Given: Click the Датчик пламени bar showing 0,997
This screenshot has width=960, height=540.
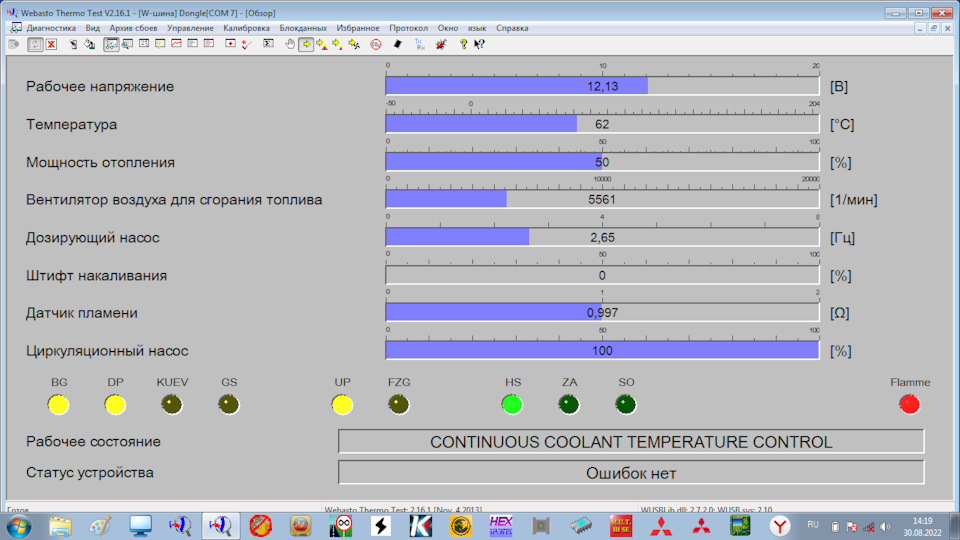Looking at the screenshot, I should [602, 313].
